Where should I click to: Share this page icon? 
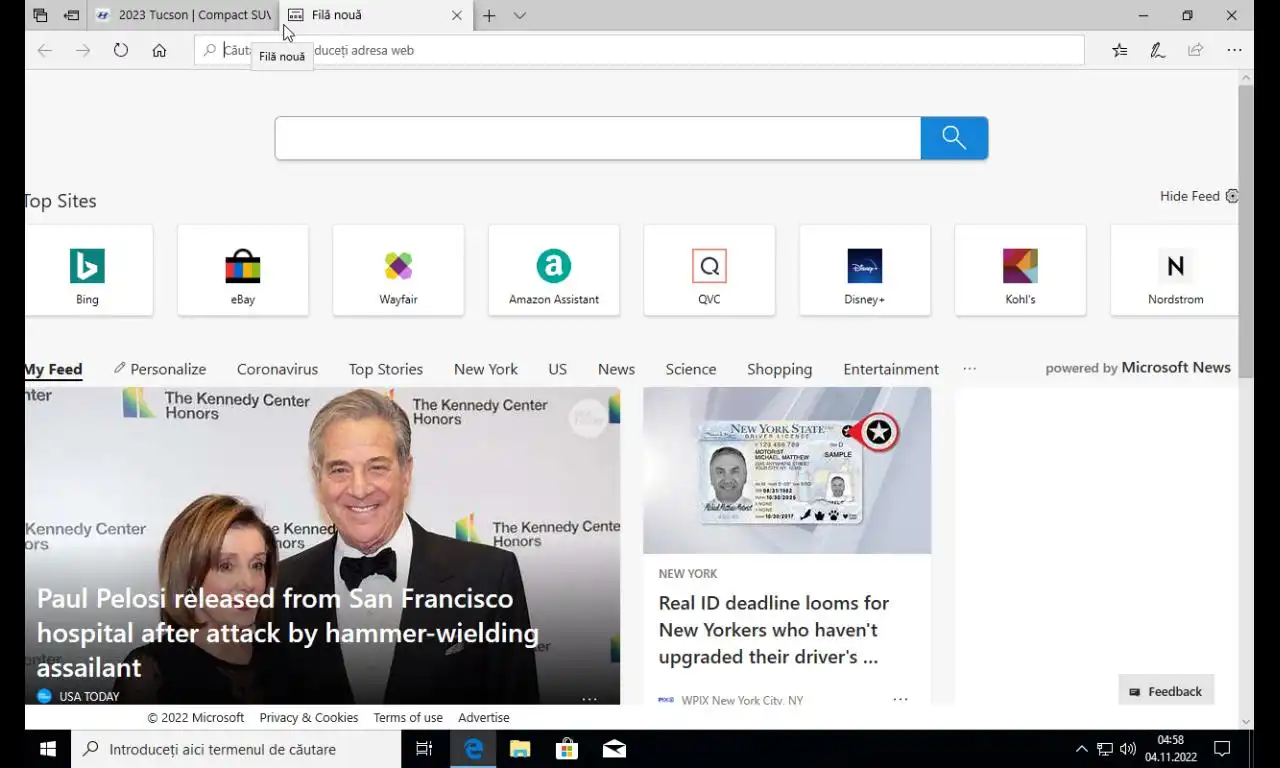click(1196, 50)
